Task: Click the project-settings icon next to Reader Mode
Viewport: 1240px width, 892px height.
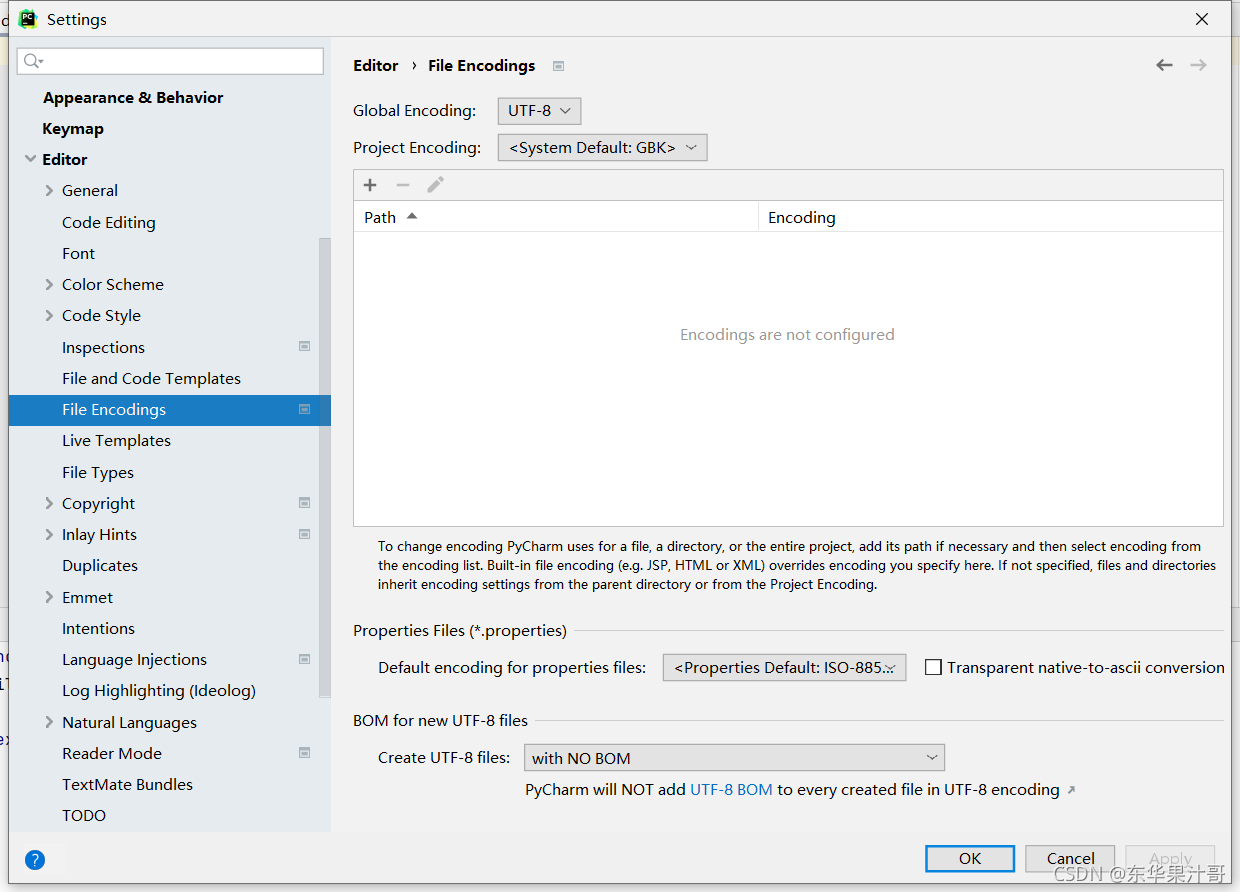Action: point(305,752)
